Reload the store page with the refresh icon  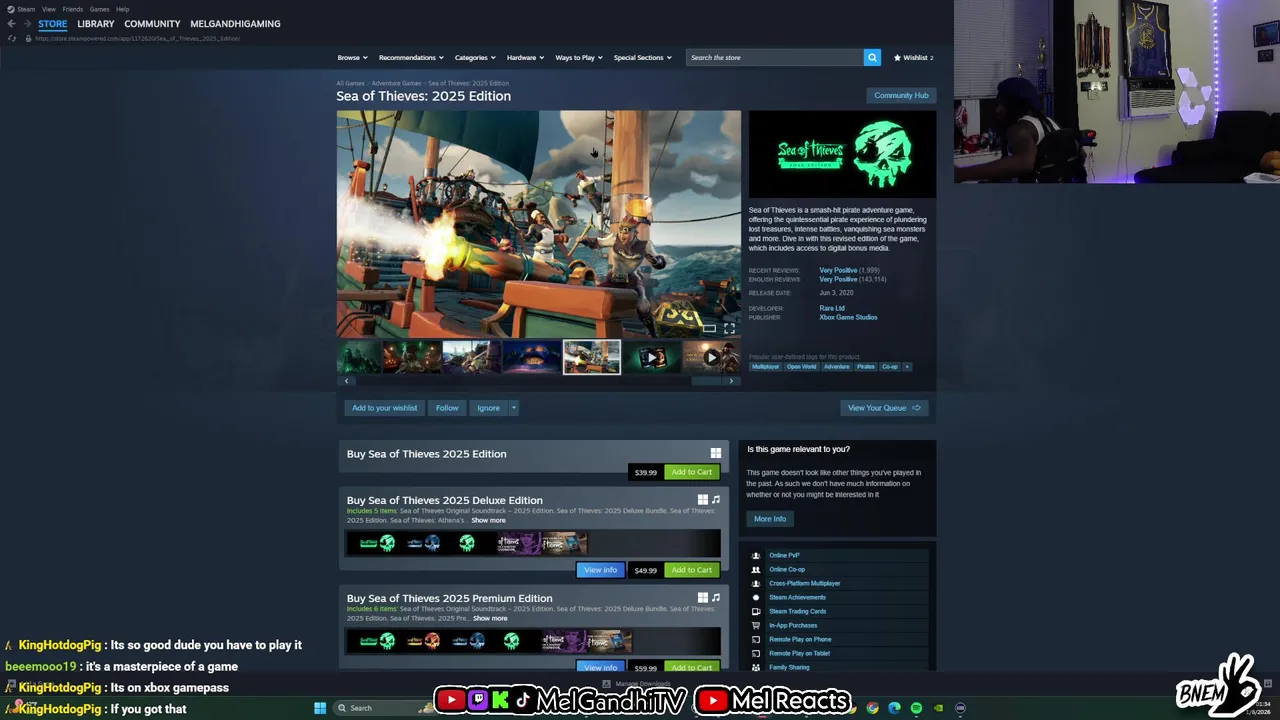click(12, 38)
